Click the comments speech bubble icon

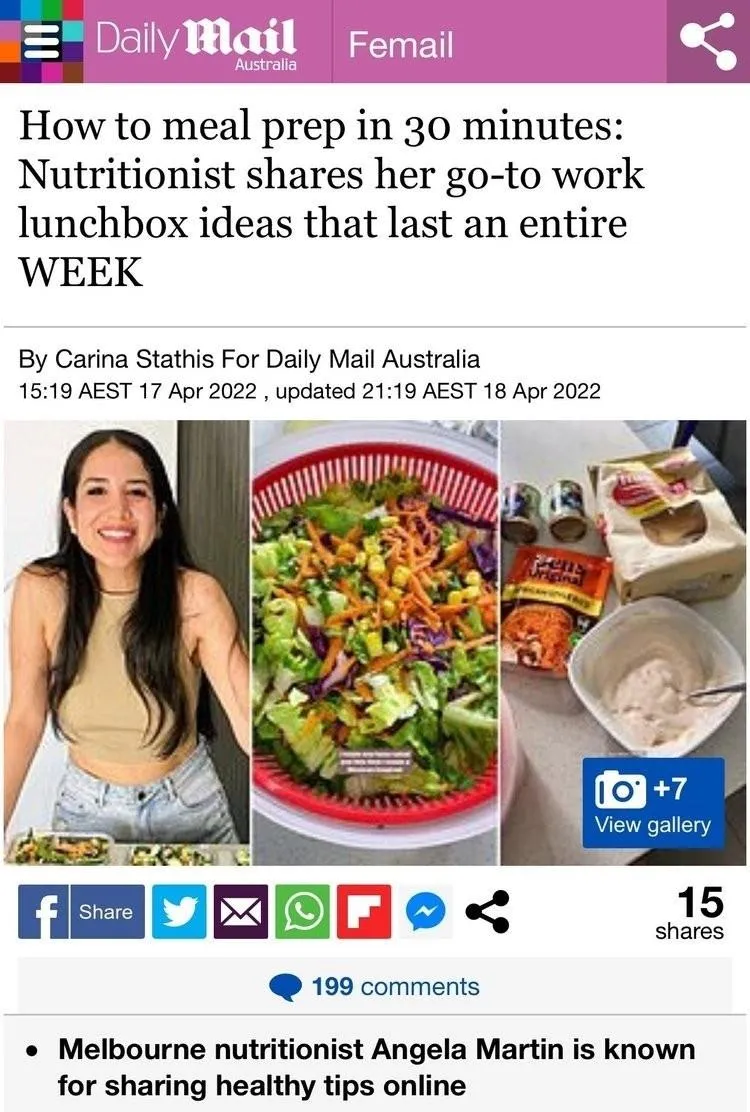click(x=286, y=986)
